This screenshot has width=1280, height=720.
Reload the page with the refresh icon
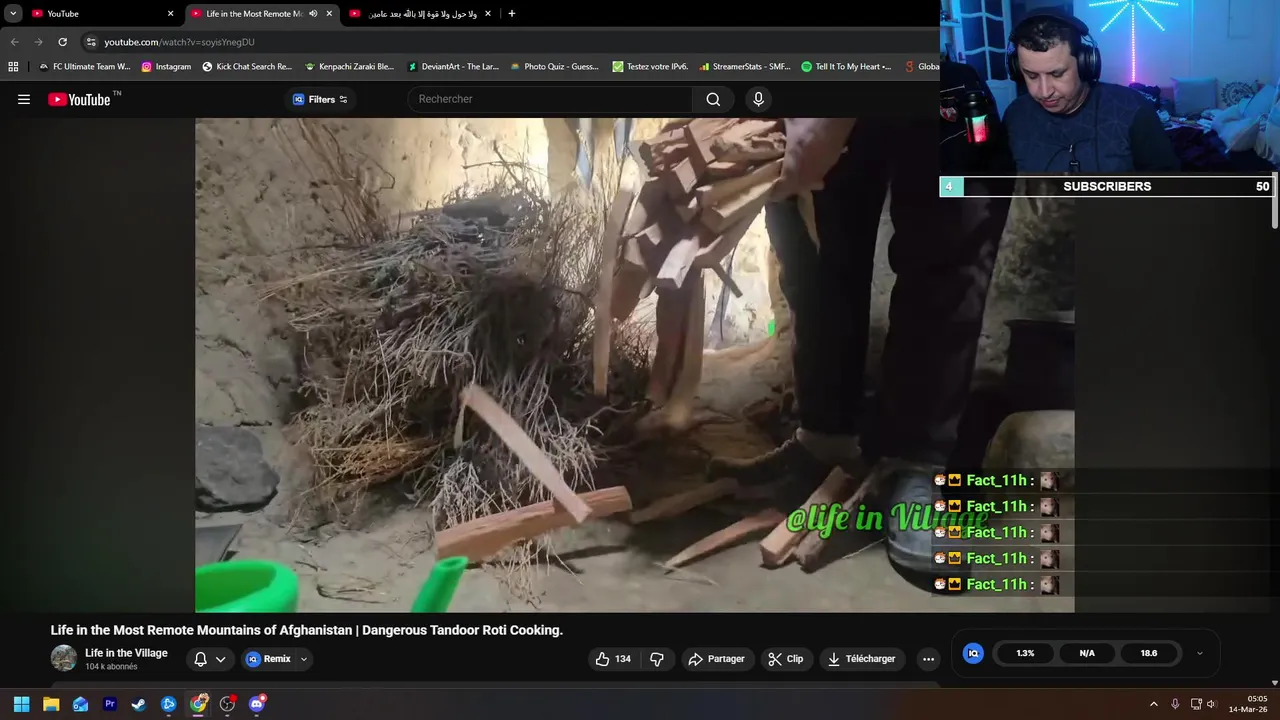tap(62, 42)
